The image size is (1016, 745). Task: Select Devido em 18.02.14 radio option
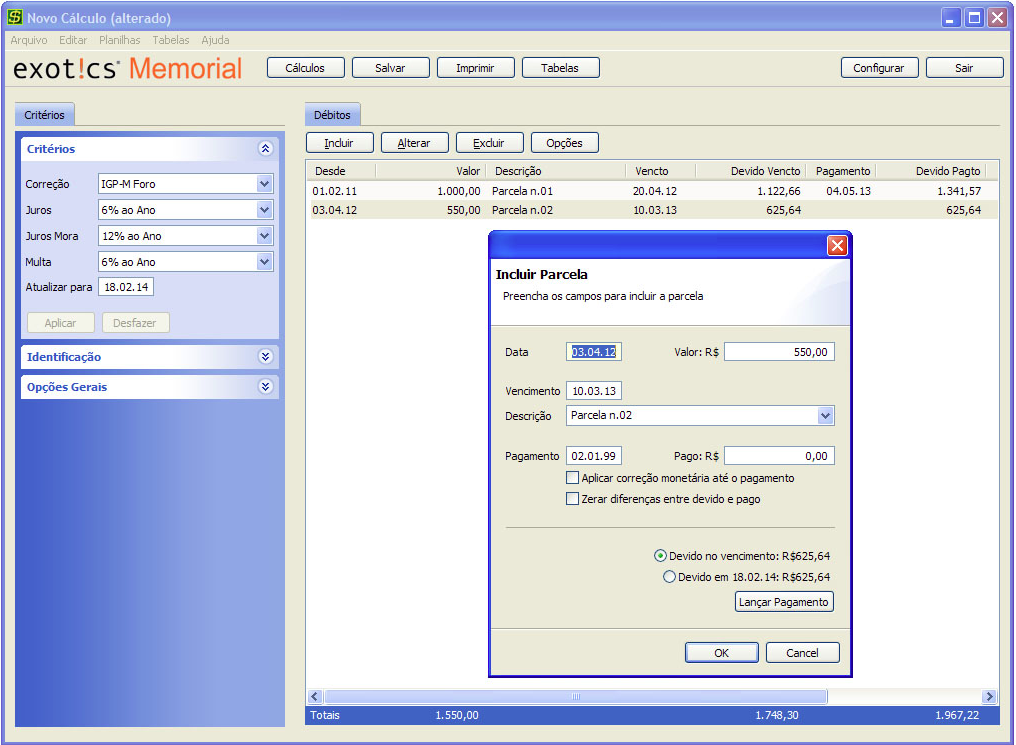click(x=670, y=577)
